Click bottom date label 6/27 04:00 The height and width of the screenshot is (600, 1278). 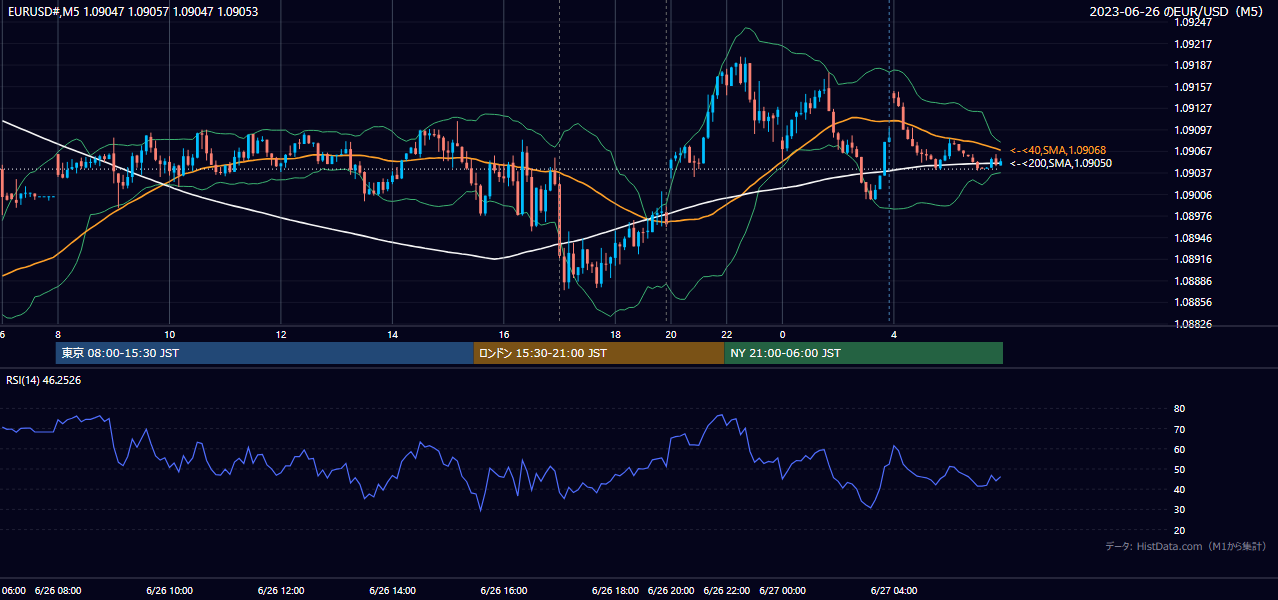pos(894,591)
